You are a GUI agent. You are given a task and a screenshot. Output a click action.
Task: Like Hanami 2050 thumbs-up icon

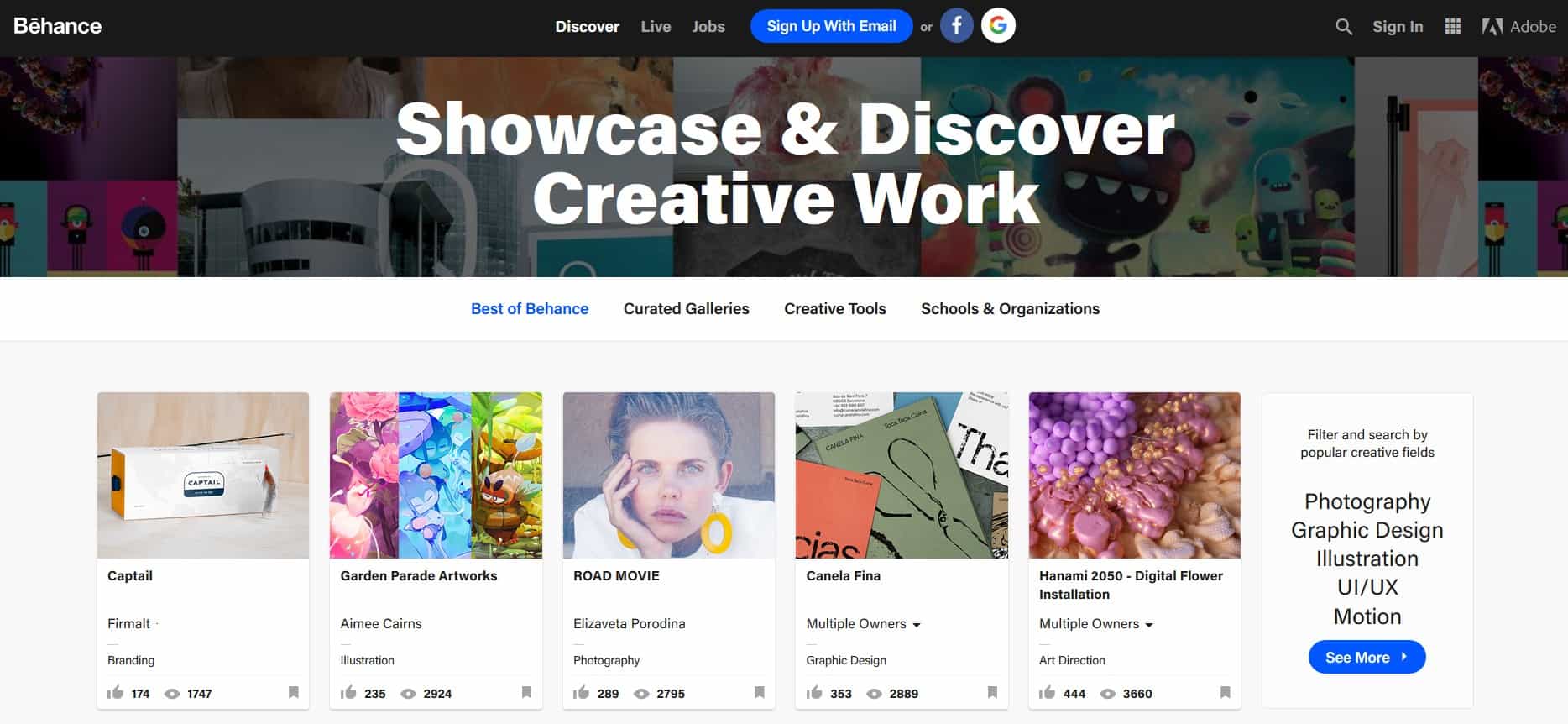pyautogui.click(x=1047, y=692)
